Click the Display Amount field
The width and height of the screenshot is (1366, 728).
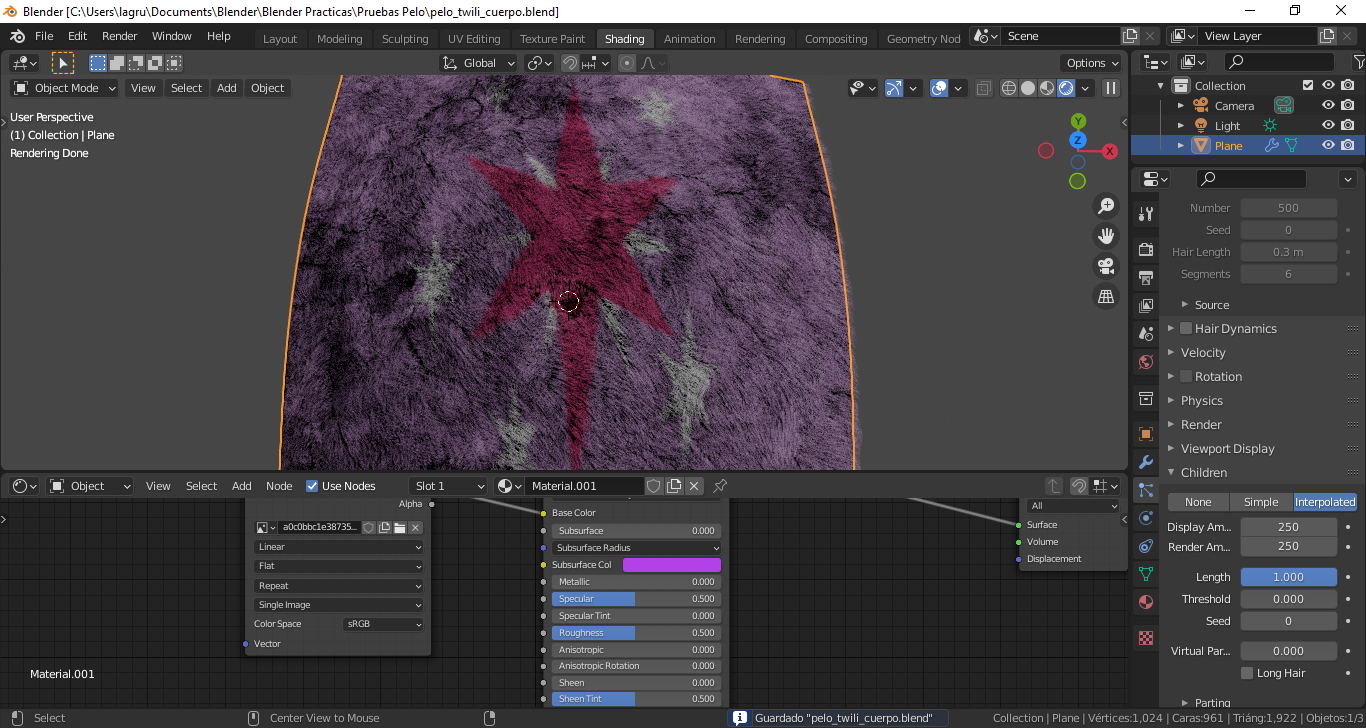(1288, 527)
